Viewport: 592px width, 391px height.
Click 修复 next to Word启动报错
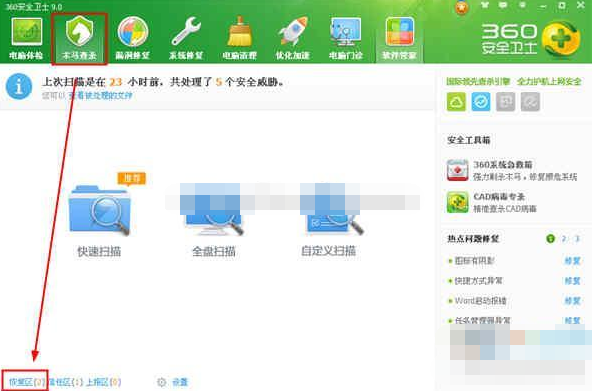[x=572, y=301]
